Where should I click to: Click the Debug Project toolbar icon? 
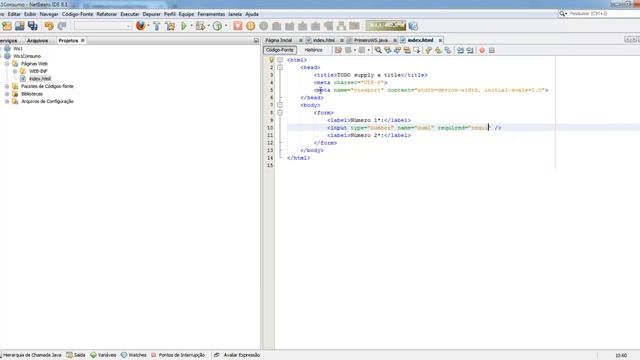200,26
